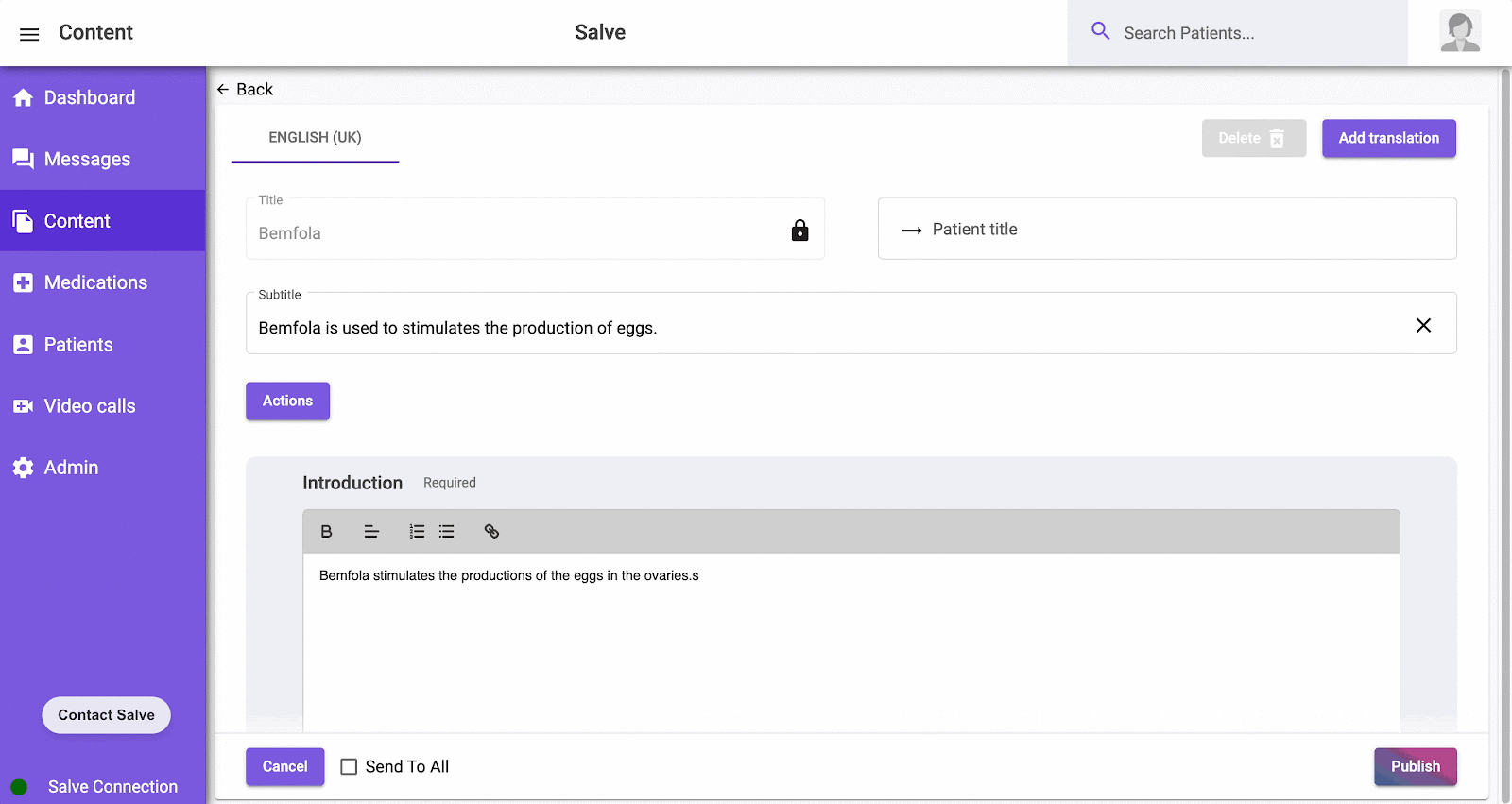Click the locked Title field Bemfola
The height and width of the screenshot is (804, 1512).
click(535, 229)
